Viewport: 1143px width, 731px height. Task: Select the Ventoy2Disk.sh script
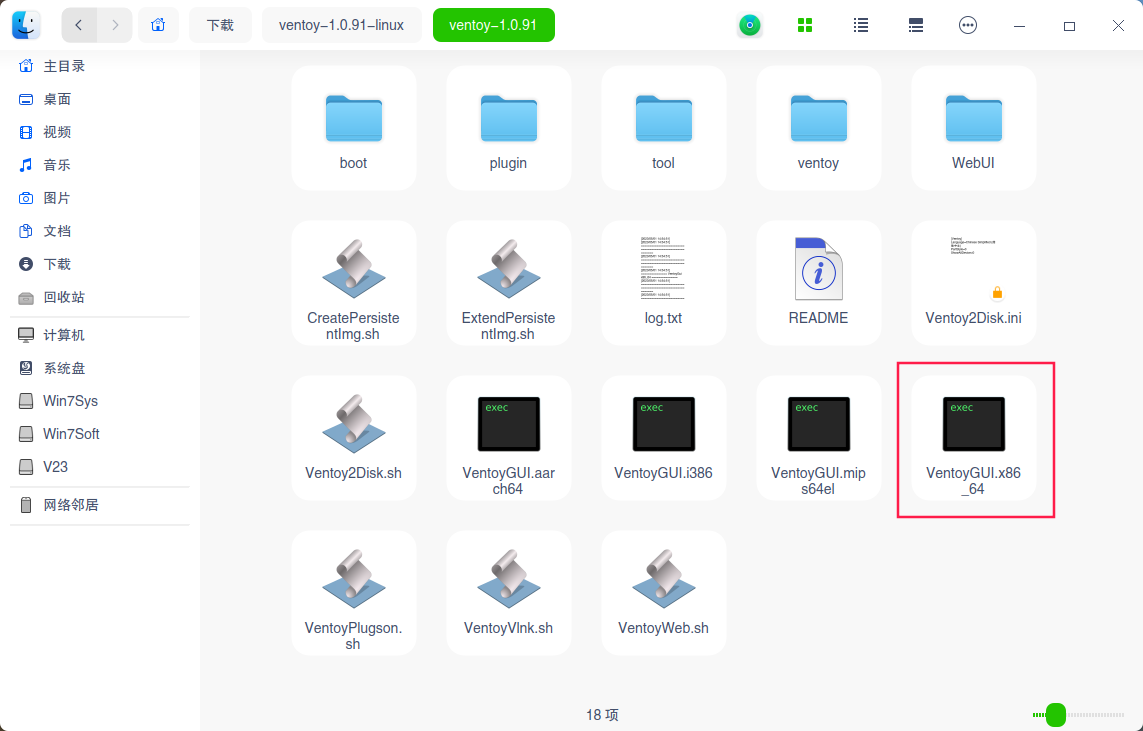[x=354, y=438]
